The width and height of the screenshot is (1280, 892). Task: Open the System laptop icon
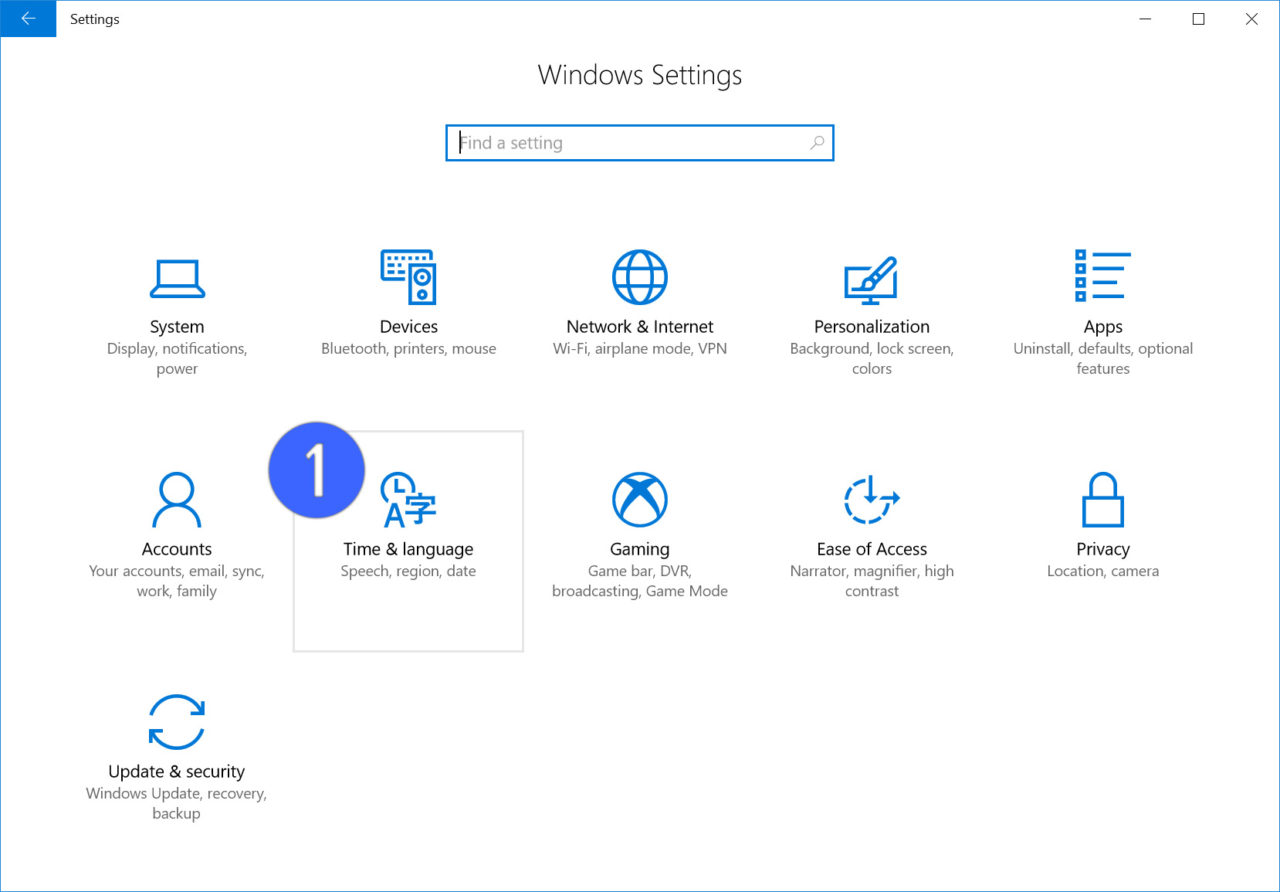[x=177, y=278]
